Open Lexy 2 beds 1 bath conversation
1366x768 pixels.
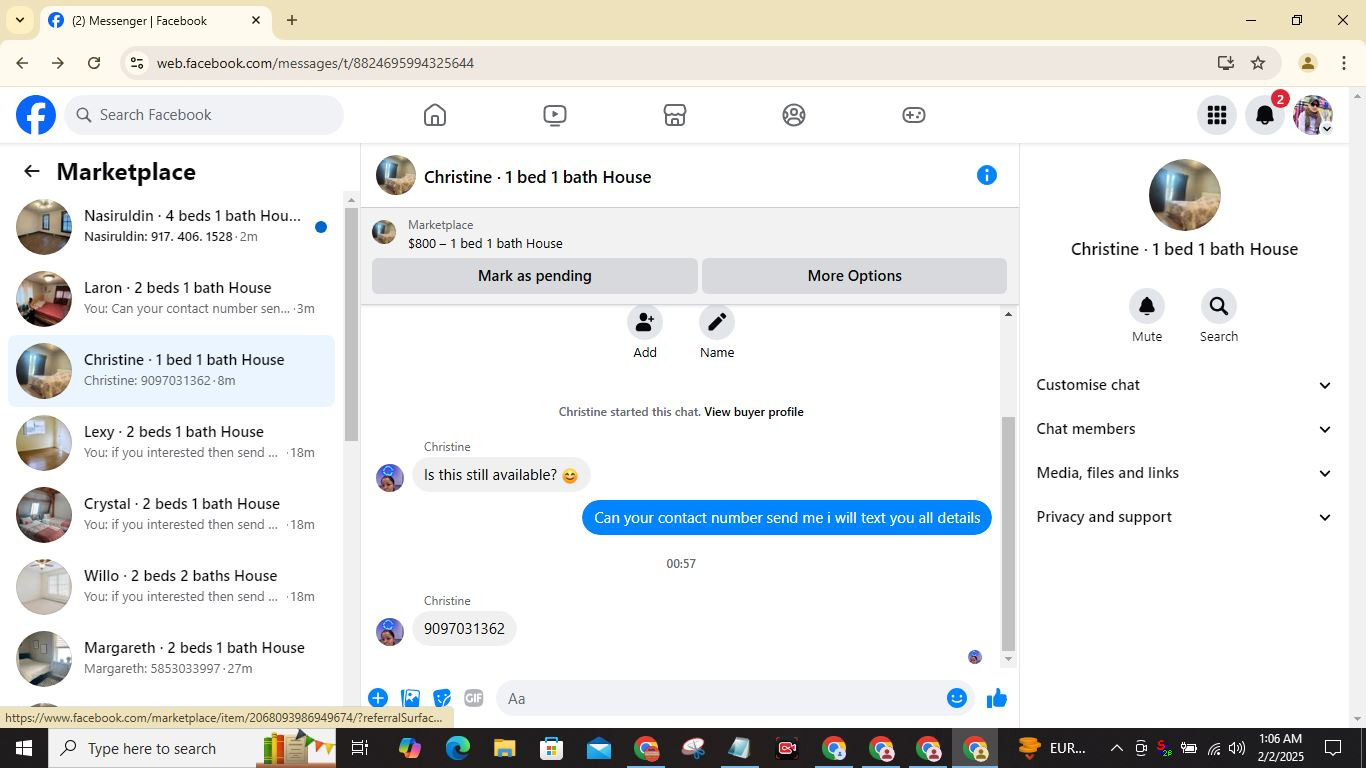pyautogui.click(x=172, y=443)
